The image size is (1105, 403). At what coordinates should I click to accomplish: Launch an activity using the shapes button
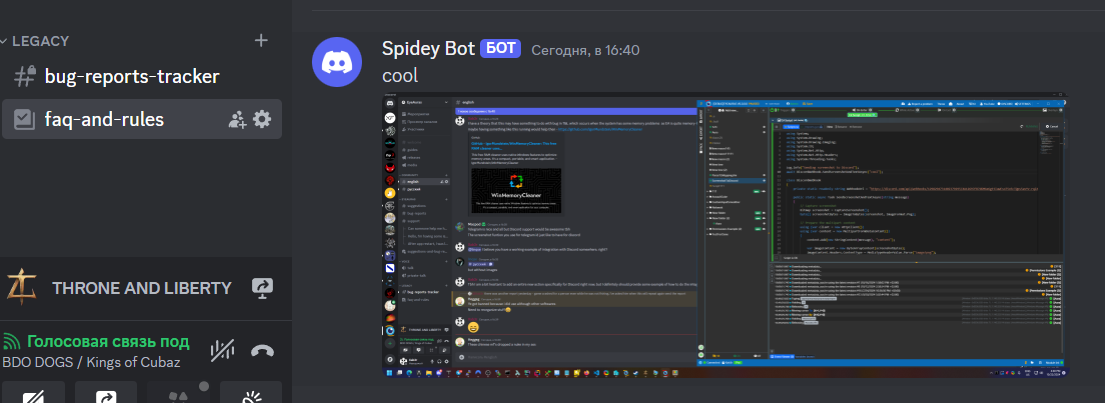(178, 394)
